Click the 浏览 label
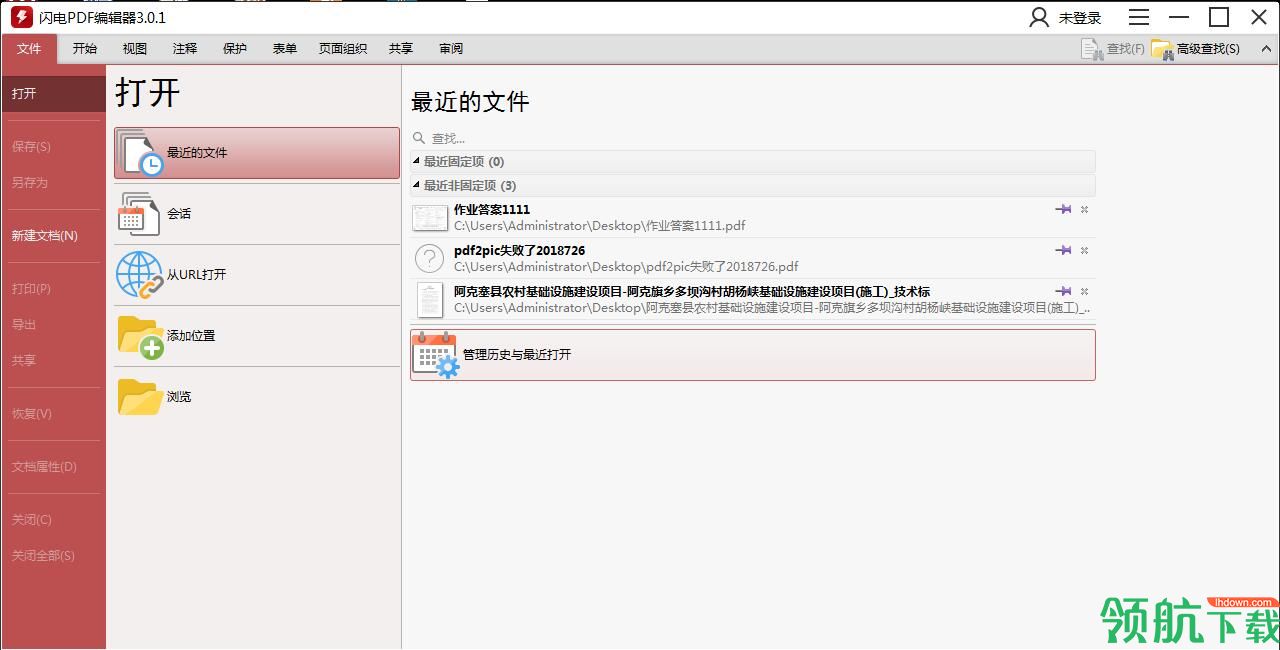Image resolution: width=1280 pixels, height=650 pixels. click(179, 397)
